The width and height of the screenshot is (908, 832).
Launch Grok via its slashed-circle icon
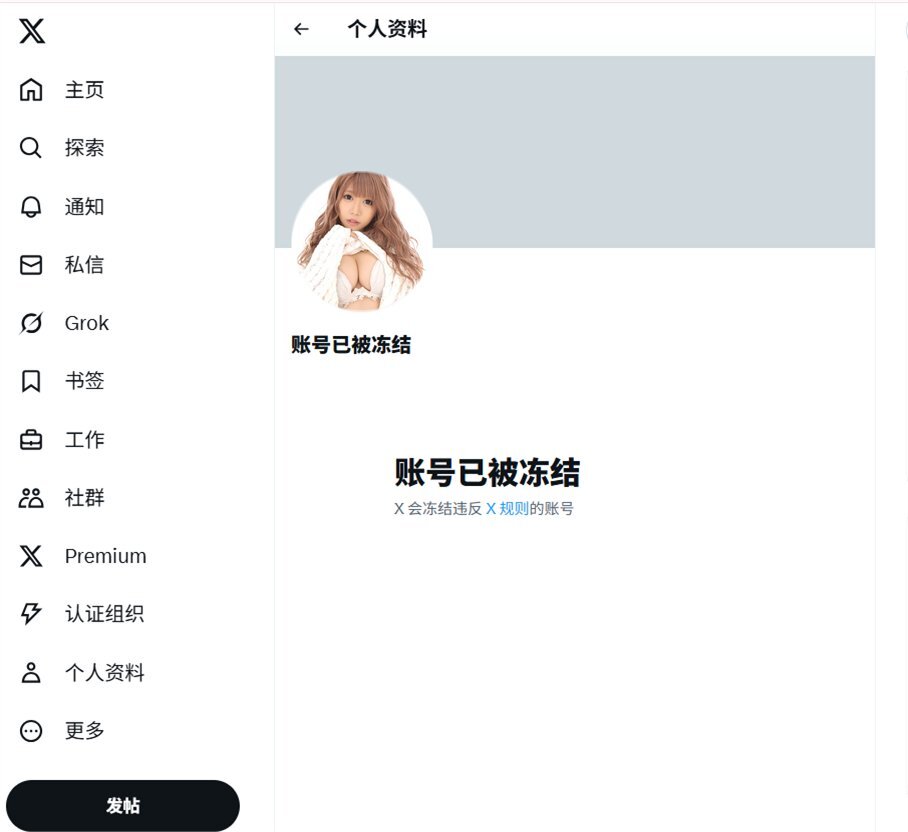pos(31,323)
